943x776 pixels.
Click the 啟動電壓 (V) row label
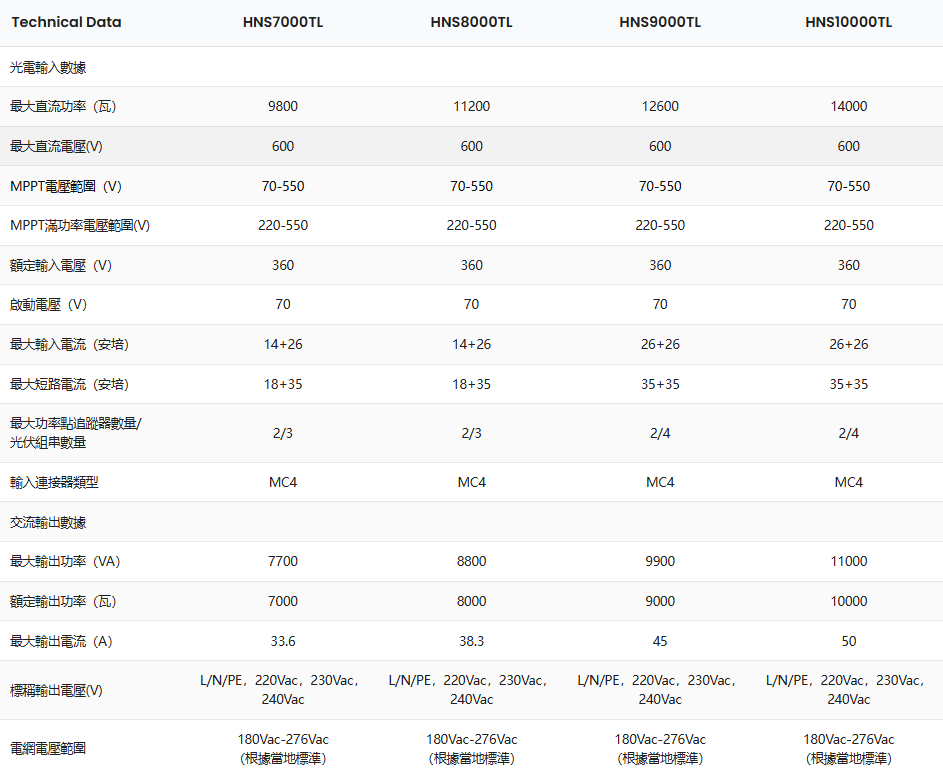(x=60, y=304)
